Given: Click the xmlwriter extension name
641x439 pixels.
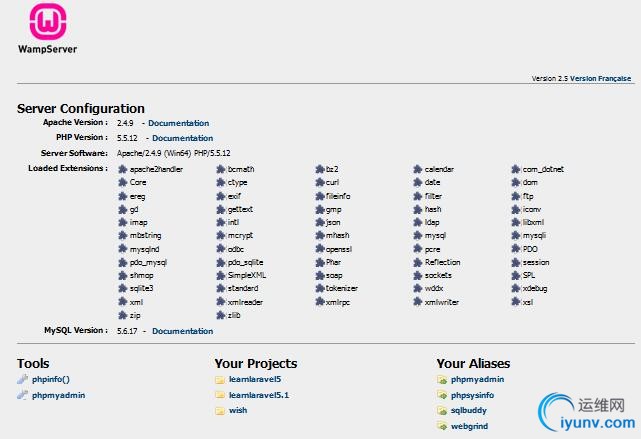Looking at the screenshot, I should tap(442, 302).
